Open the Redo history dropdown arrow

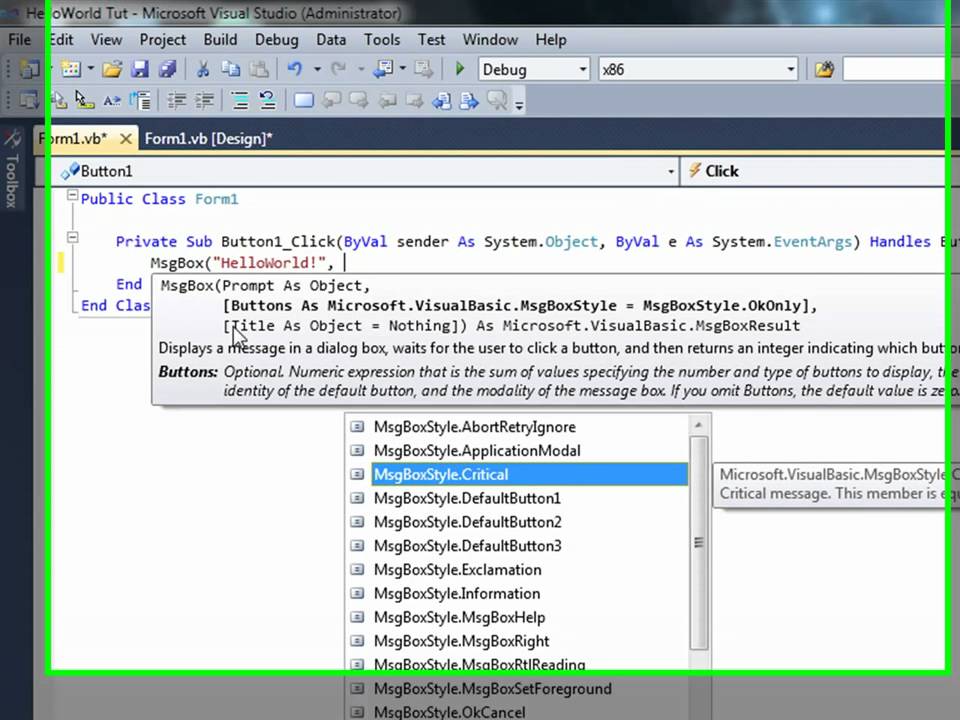click(361, 69)
